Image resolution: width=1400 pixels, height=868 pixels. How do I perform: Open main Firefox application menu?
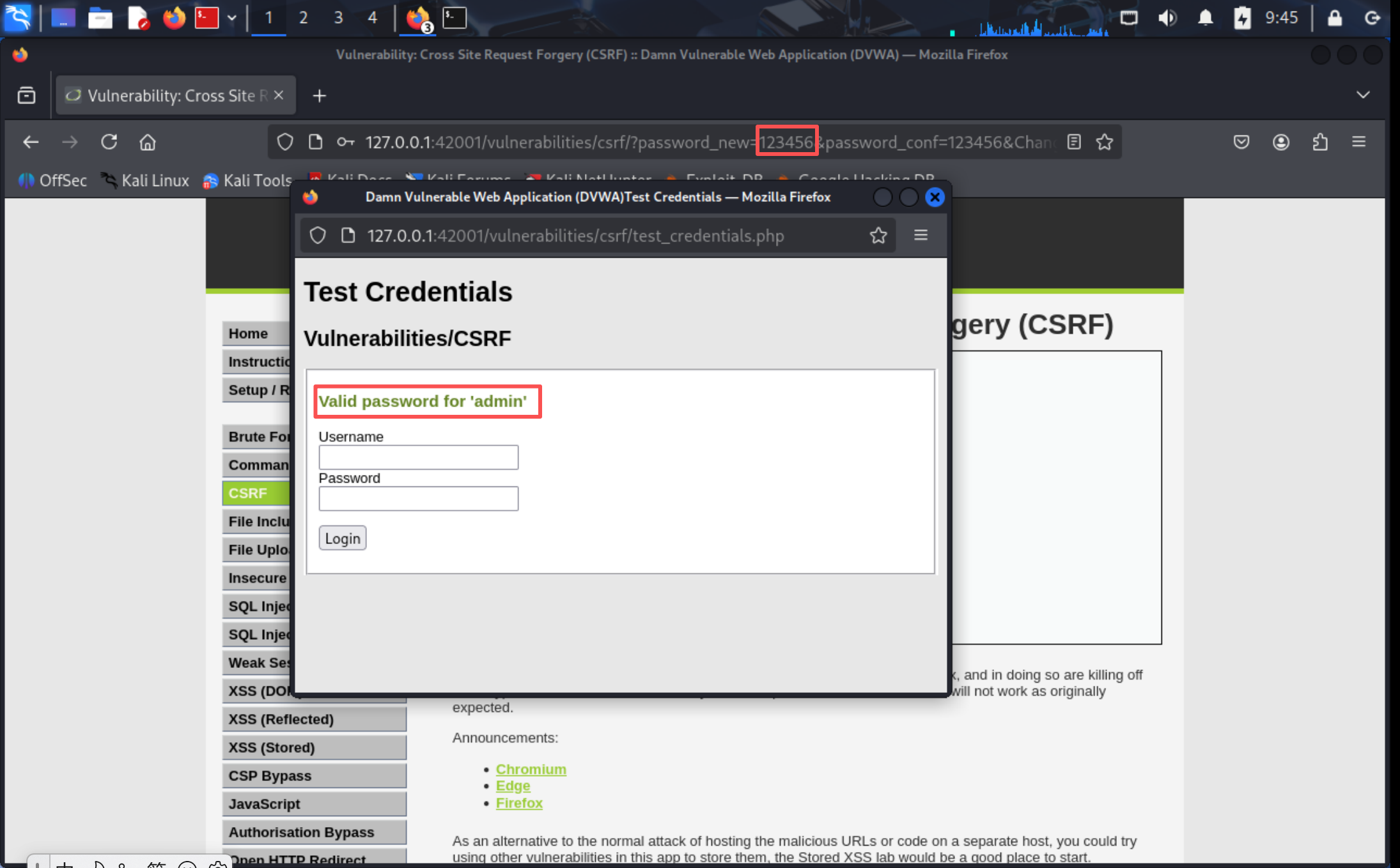1359,142
